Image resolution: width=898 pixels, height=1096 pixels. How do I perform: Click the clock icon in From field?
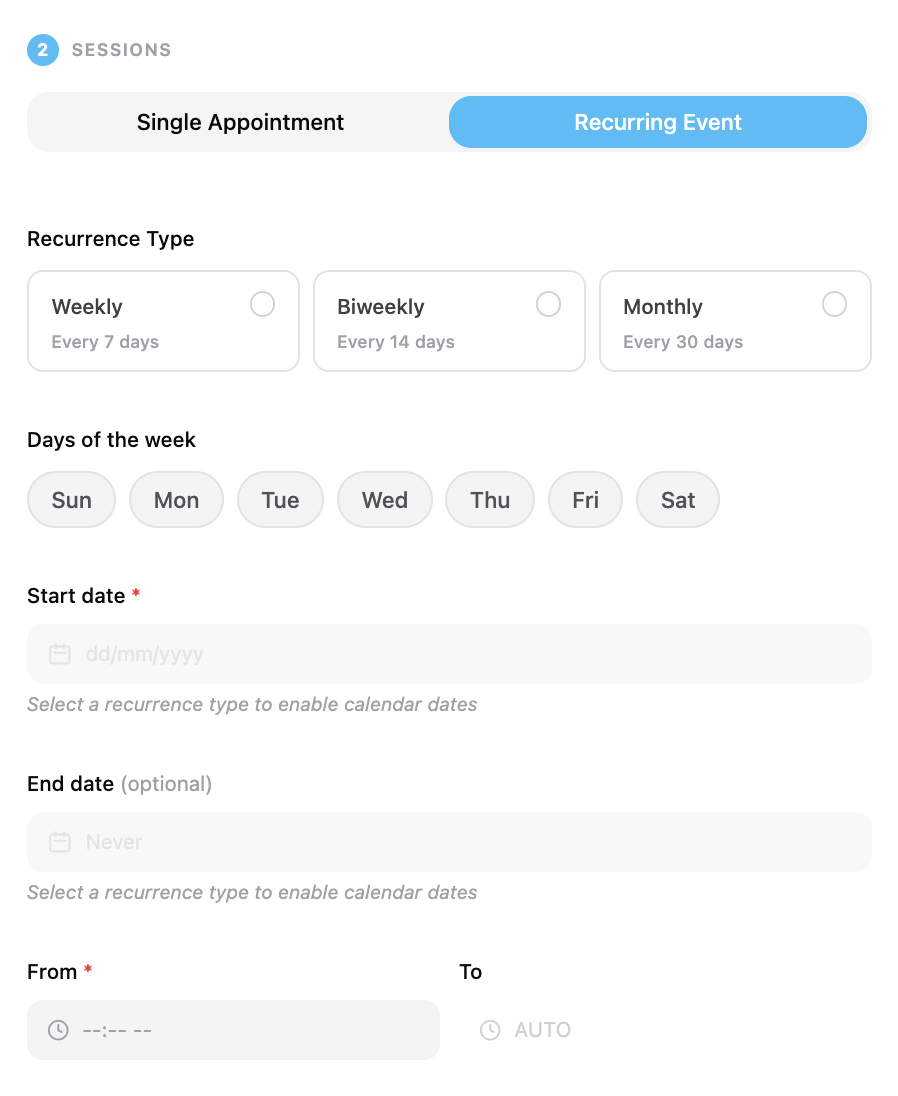click(58, 1030)
